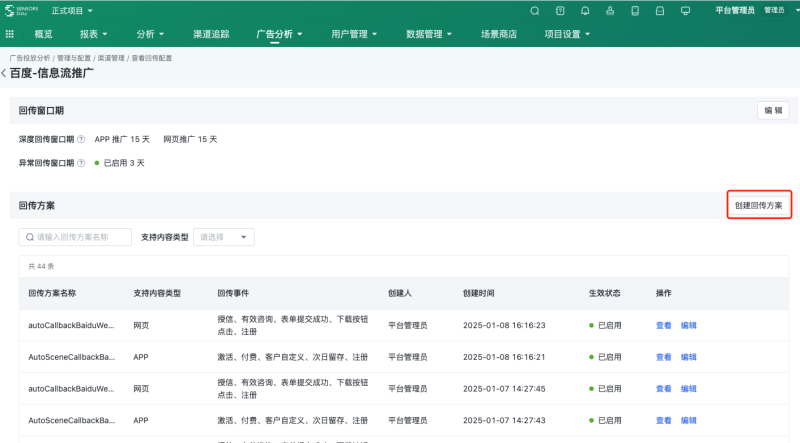Screen dimensions: 800x443
Task: Focus the 请输入回传方案名称 search field
Action: coord(76,237)
